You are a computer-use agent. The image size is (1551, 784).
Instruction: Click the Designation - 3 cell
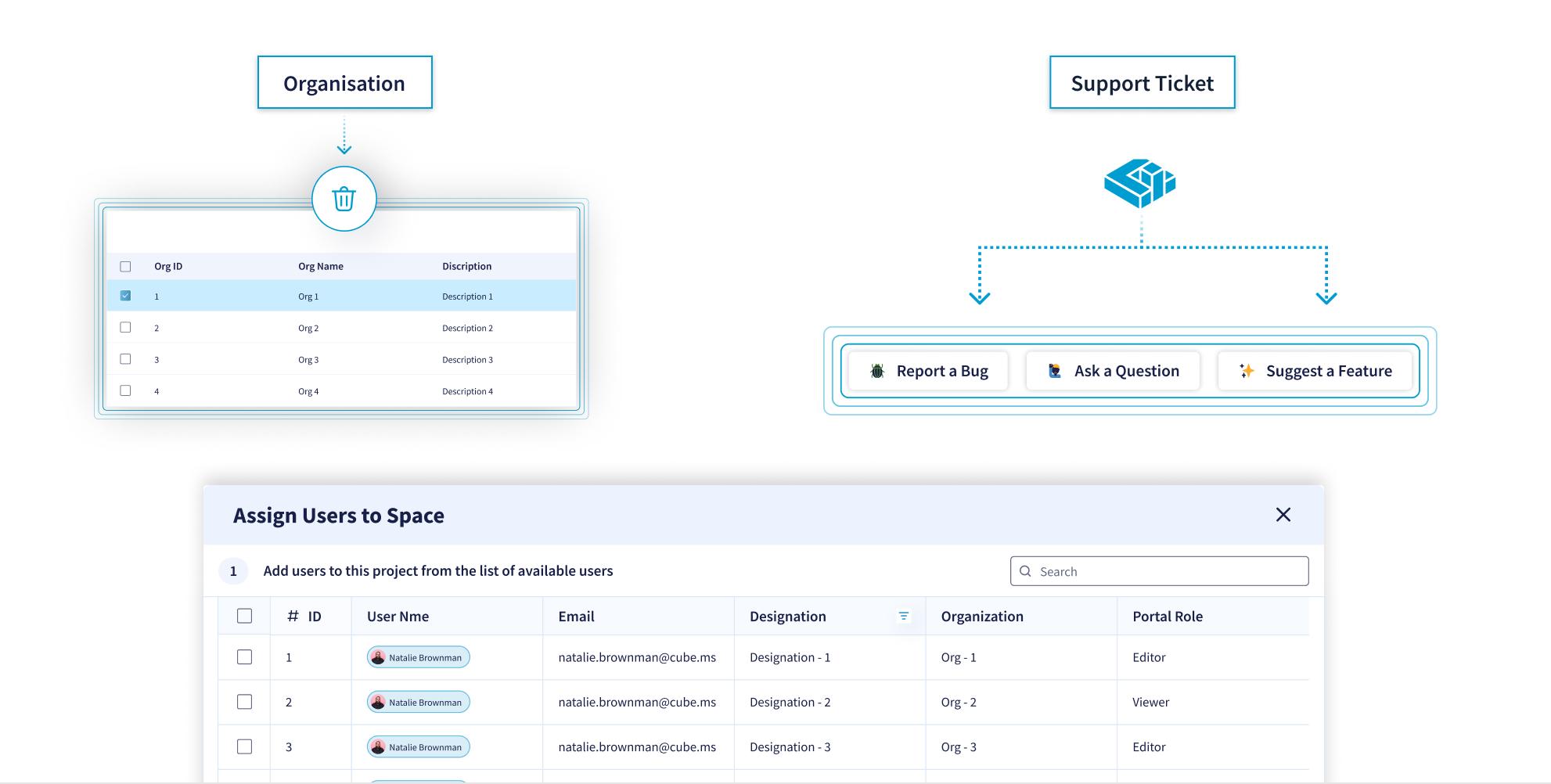coord(790,746)
